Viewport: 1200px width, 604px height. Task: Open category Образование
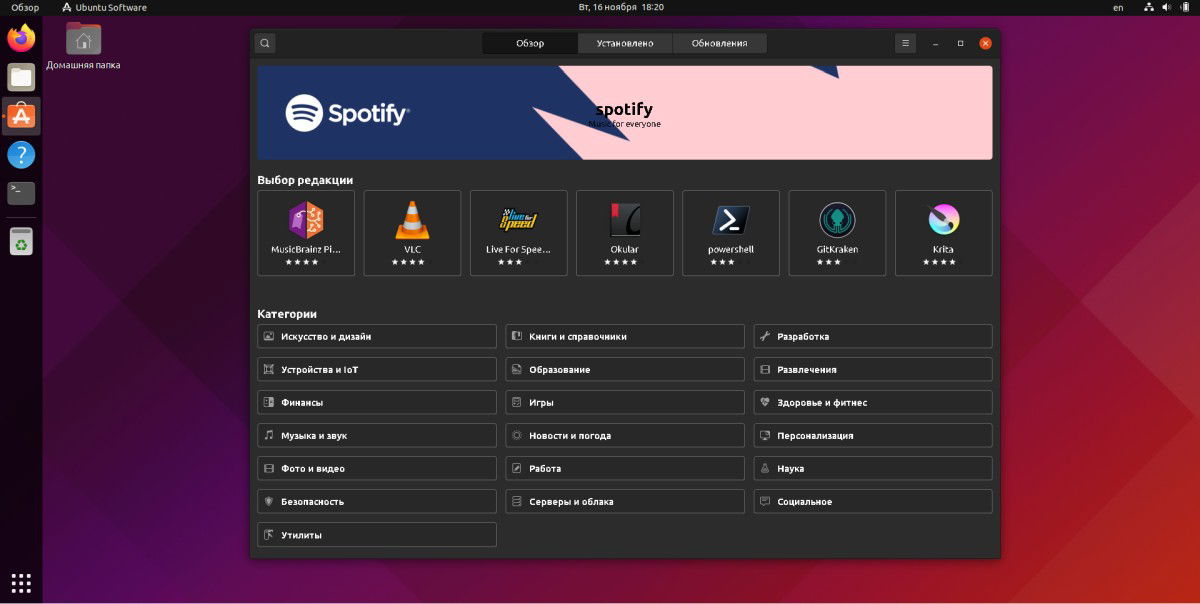(625, 369)
